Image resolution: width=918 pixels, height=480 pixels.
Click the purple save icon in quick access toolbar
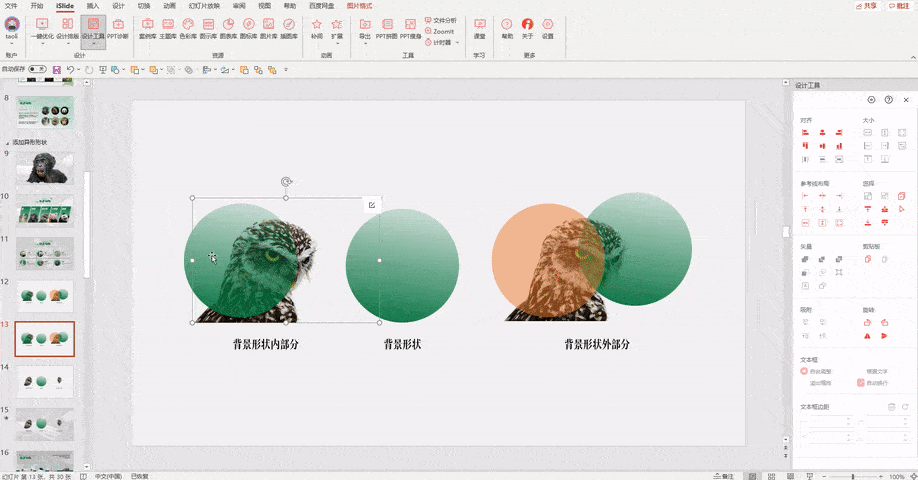click(57, 70)
